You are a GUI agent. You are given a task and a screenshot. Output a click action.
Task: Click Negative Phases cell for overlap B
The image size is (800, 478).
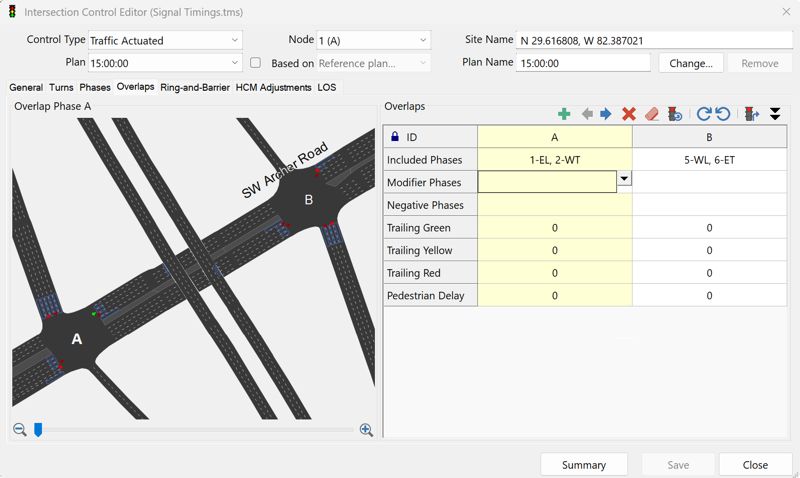709,205
